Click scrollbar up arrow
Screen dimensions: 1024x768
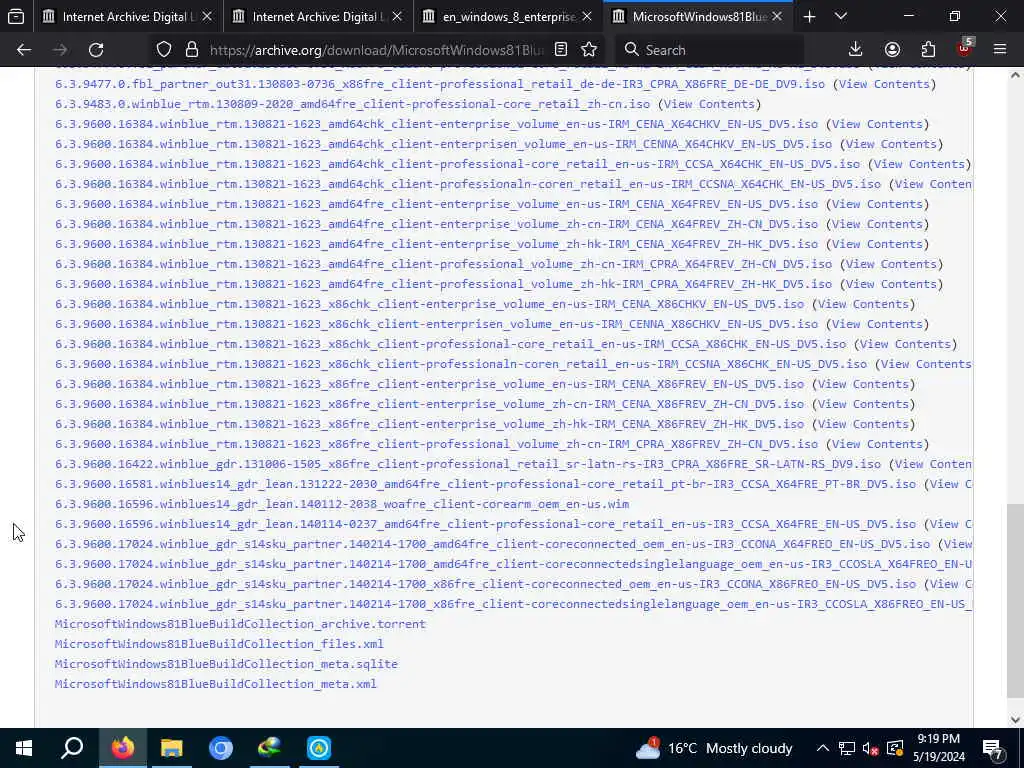[1014, 75]
